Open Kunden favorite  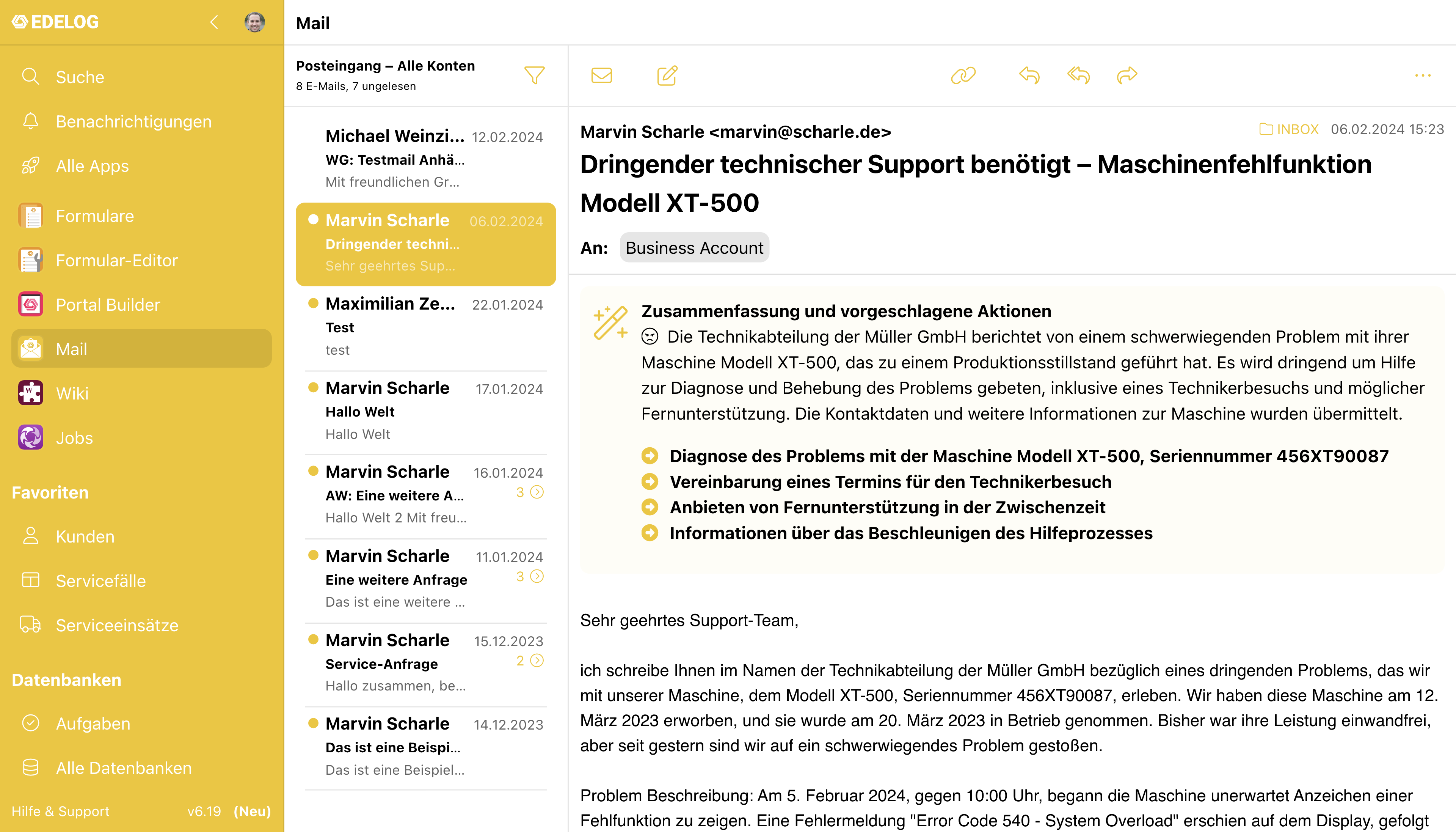[141, 536]
